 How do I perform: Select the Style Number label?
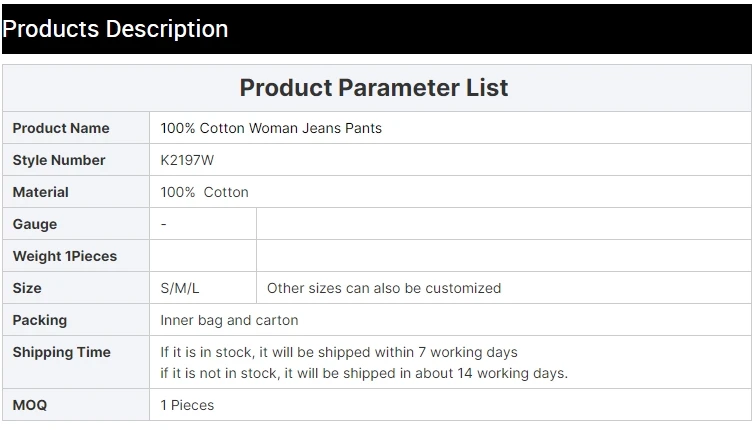click(59, 160)
